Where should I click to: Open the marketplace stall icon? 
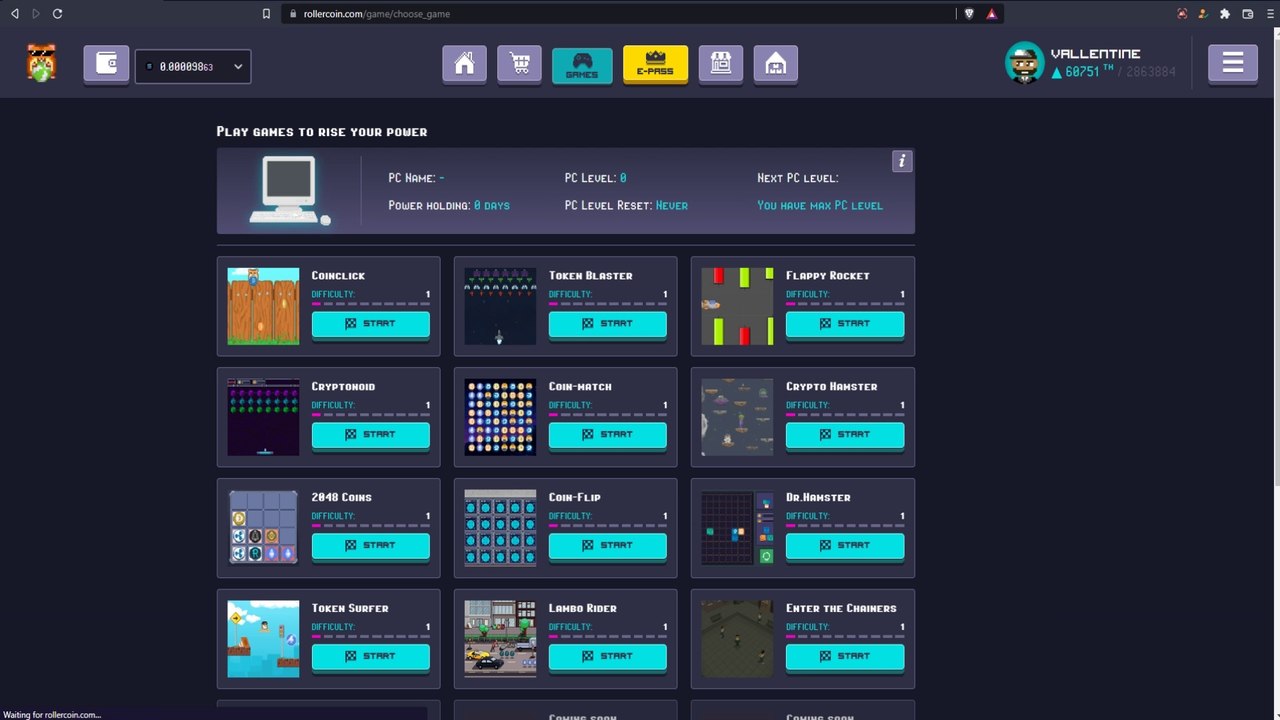pyautogui.click(x=721, y=64)
